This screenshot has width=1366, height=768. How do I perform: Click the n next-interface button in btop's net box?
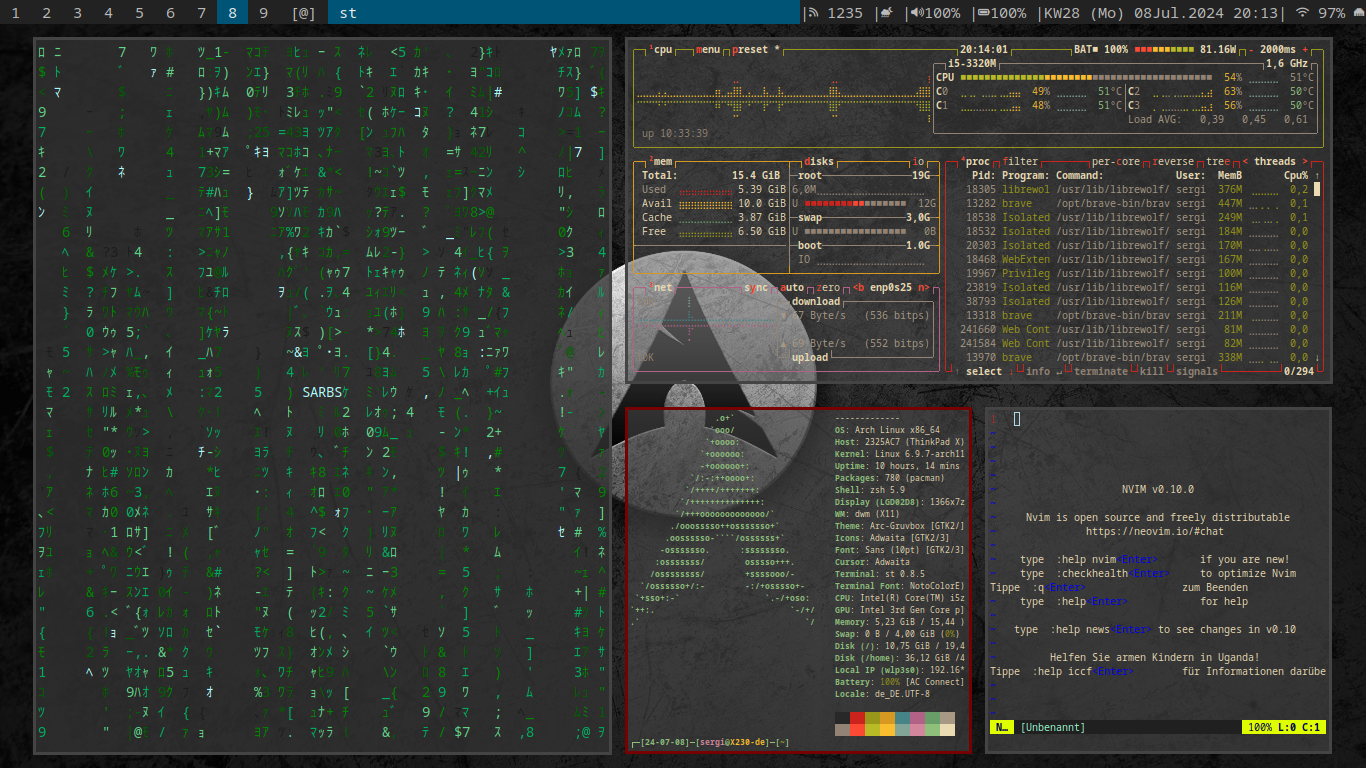pyautogui.click(x=923, y=287)
